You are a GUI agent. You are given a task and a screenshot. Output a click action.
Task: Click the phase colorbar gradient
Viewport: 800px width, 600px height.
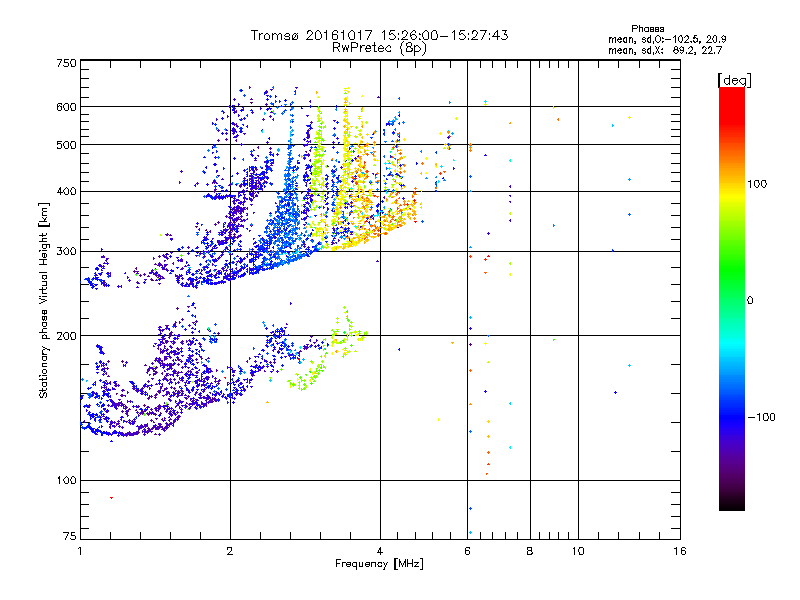click(732, 298)
